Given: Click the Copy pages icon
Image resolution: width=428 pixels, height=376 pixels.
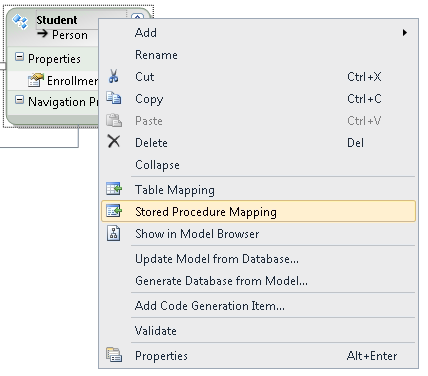Looking at the screenshot, I should (114, 98).
